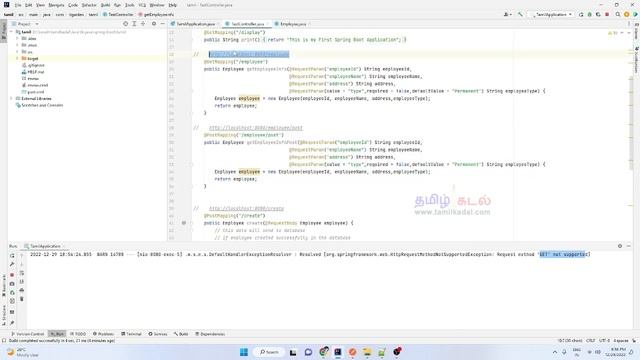The image size is (640, 360).
Task: Click the Debug bug icon in top toolbar
Action: click(x=590, y=14)
